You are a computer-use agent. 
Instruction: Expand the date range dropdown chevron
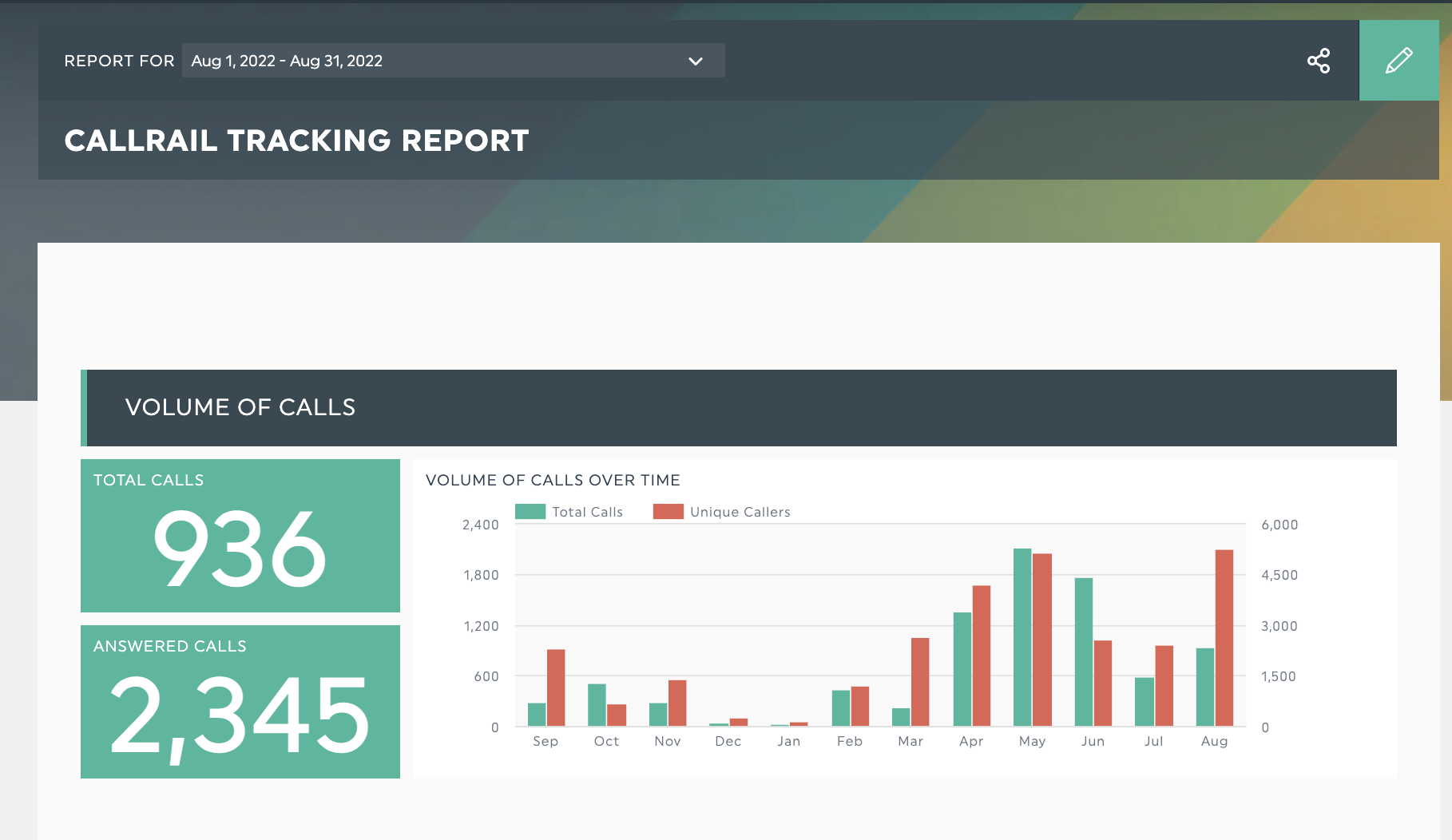coord(696,61)
